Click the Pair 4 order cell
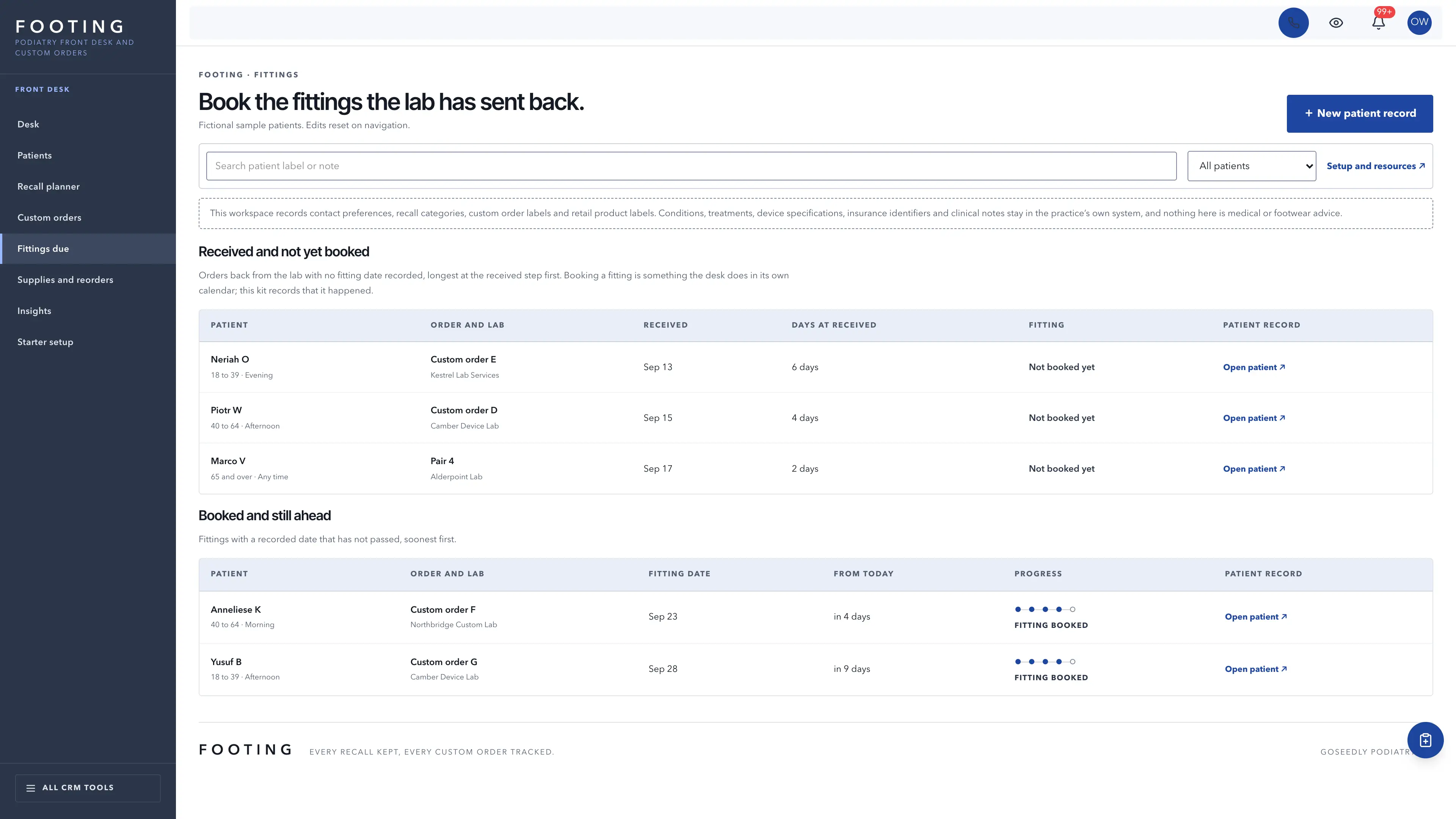Screen dimensions: 1456x819 click(x=442, y=461)
